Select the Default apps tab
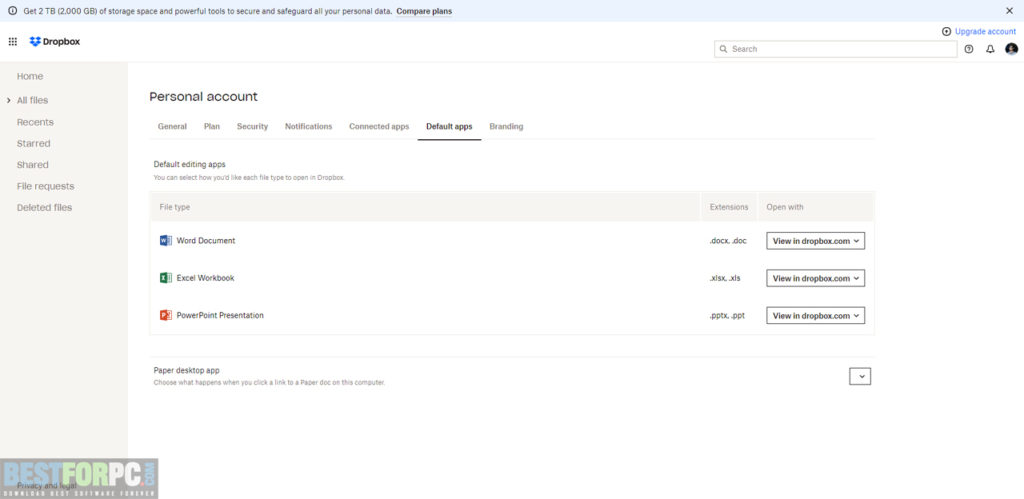Image resolution: width=1024 pixels, height=499 pixels. tap(449, 127)
